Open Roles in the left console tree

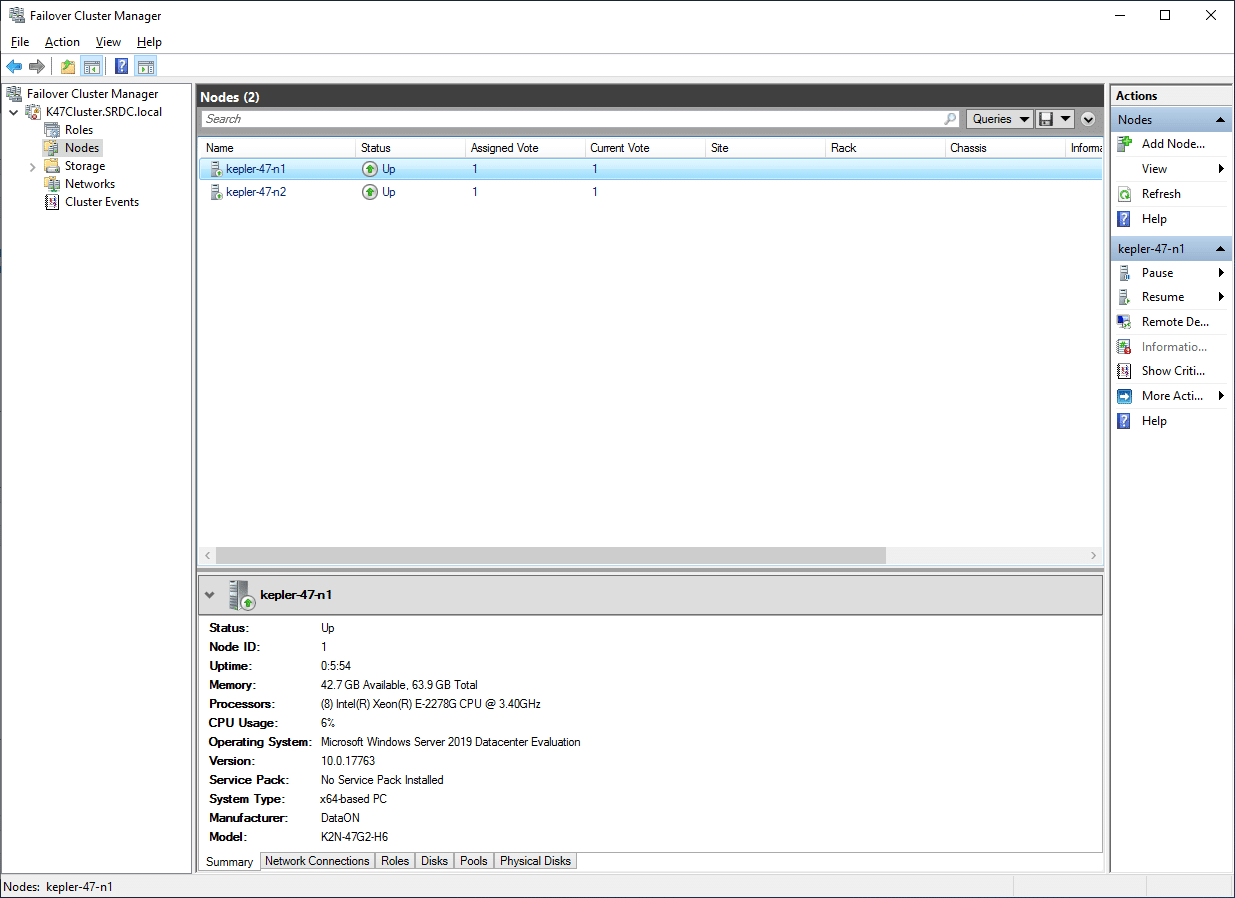click(79, 130)
